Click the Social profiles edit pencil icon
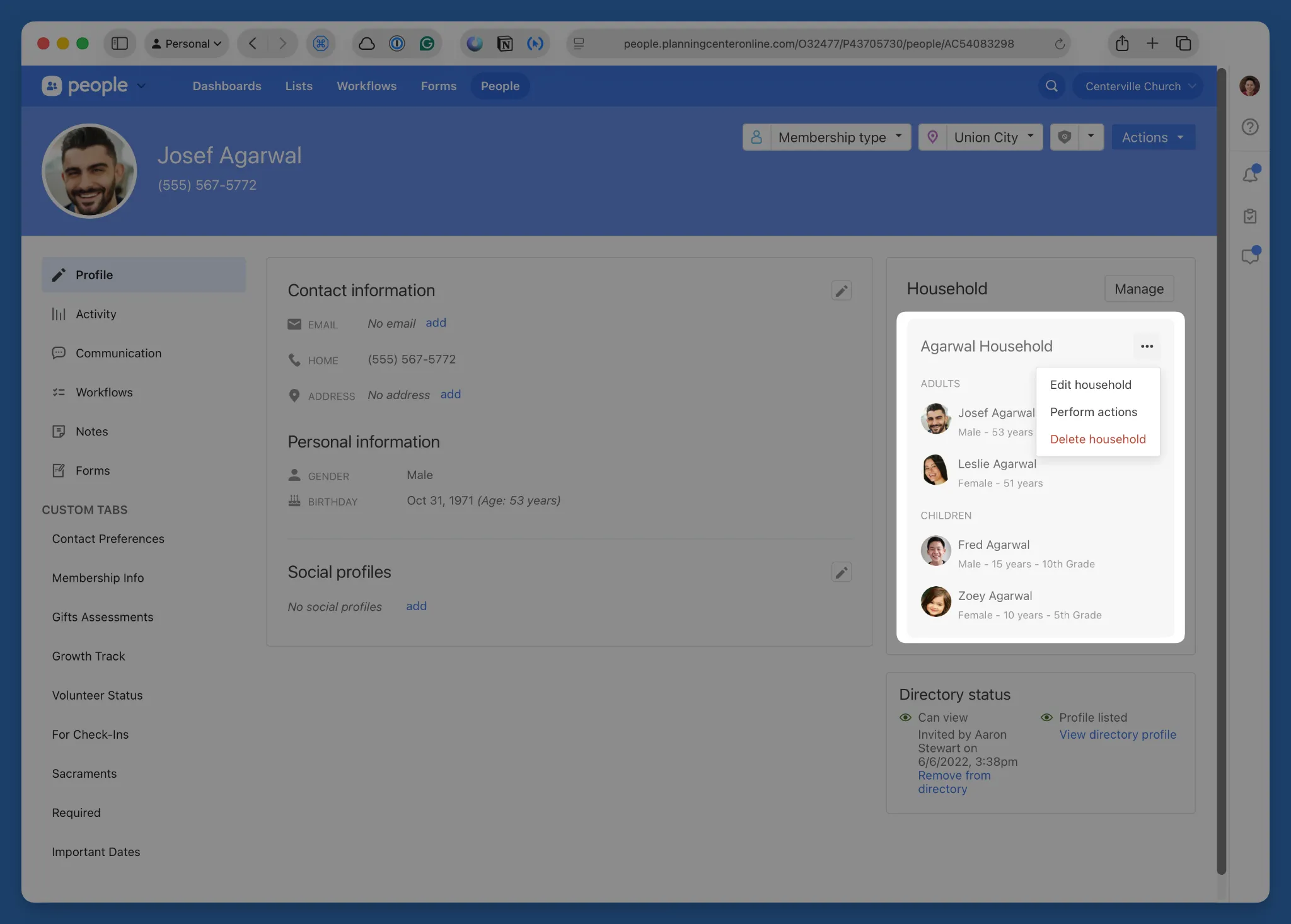 point(841,572)
